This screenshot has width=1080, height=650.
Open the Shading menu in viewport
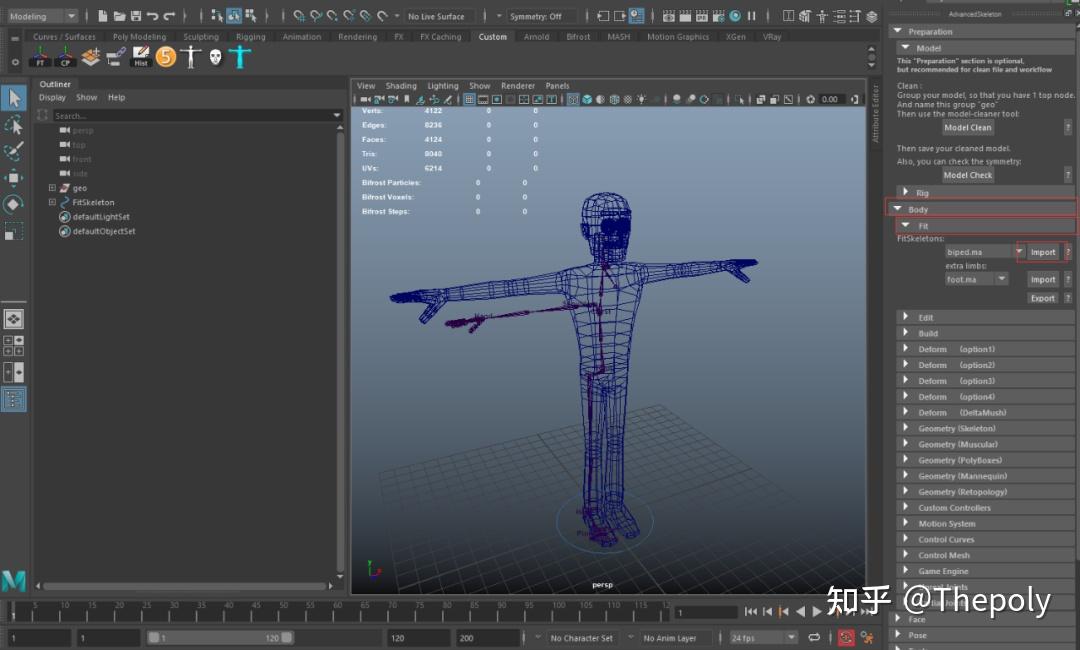tap(401, 86)
